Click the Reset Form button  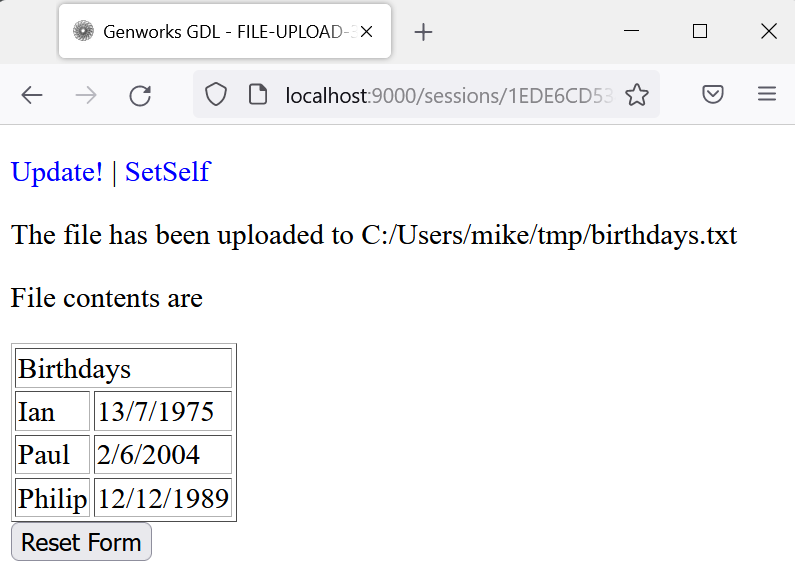point(81,542)
